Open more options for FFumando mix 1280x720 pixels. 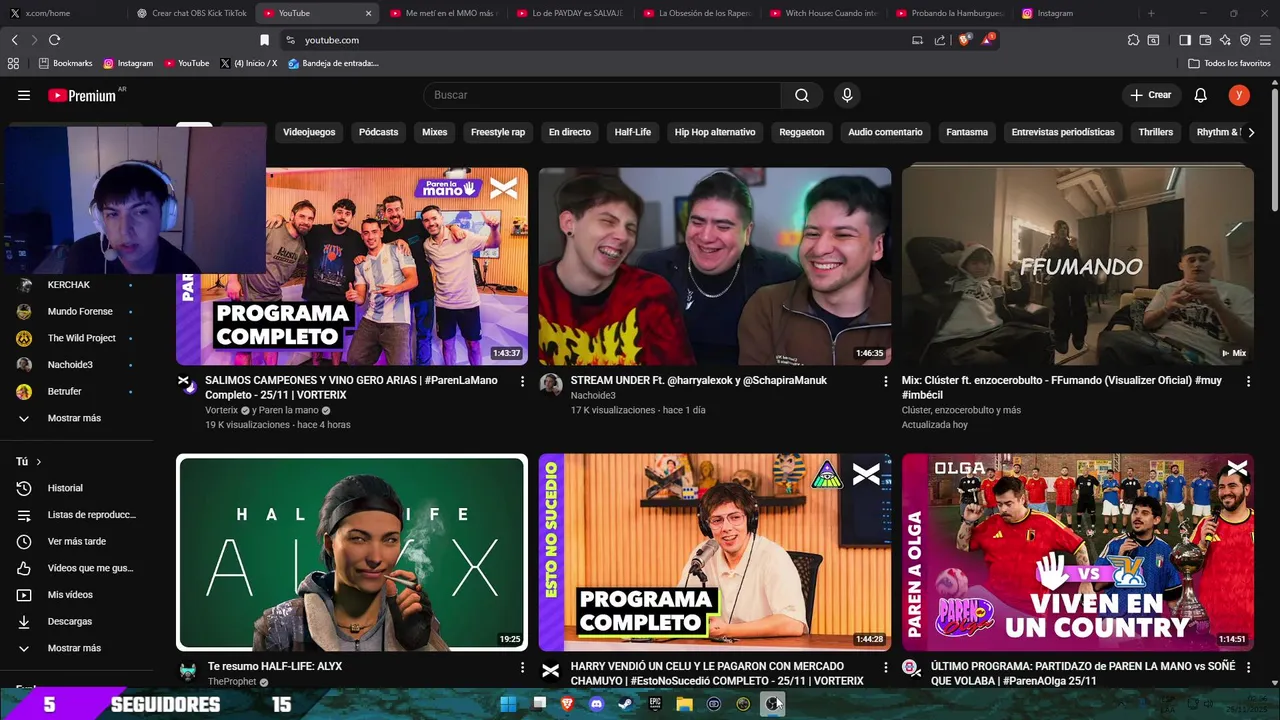(1248, 381)
